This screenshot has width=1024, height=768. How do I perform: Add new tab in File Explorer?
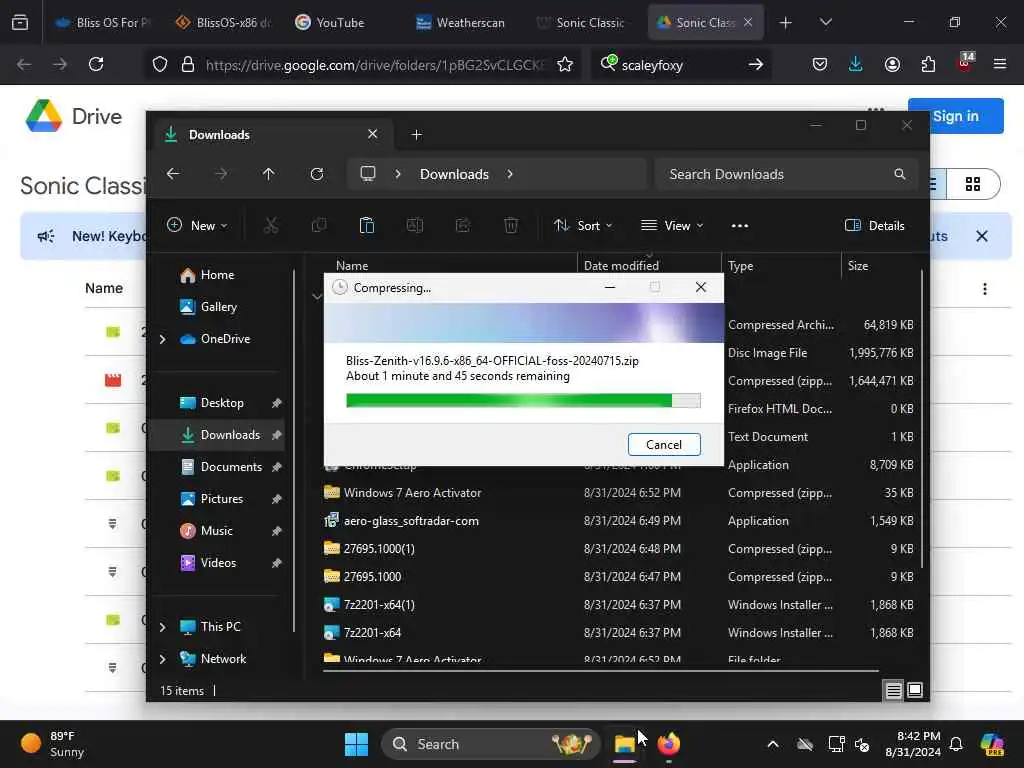click(x=417, y=135)
